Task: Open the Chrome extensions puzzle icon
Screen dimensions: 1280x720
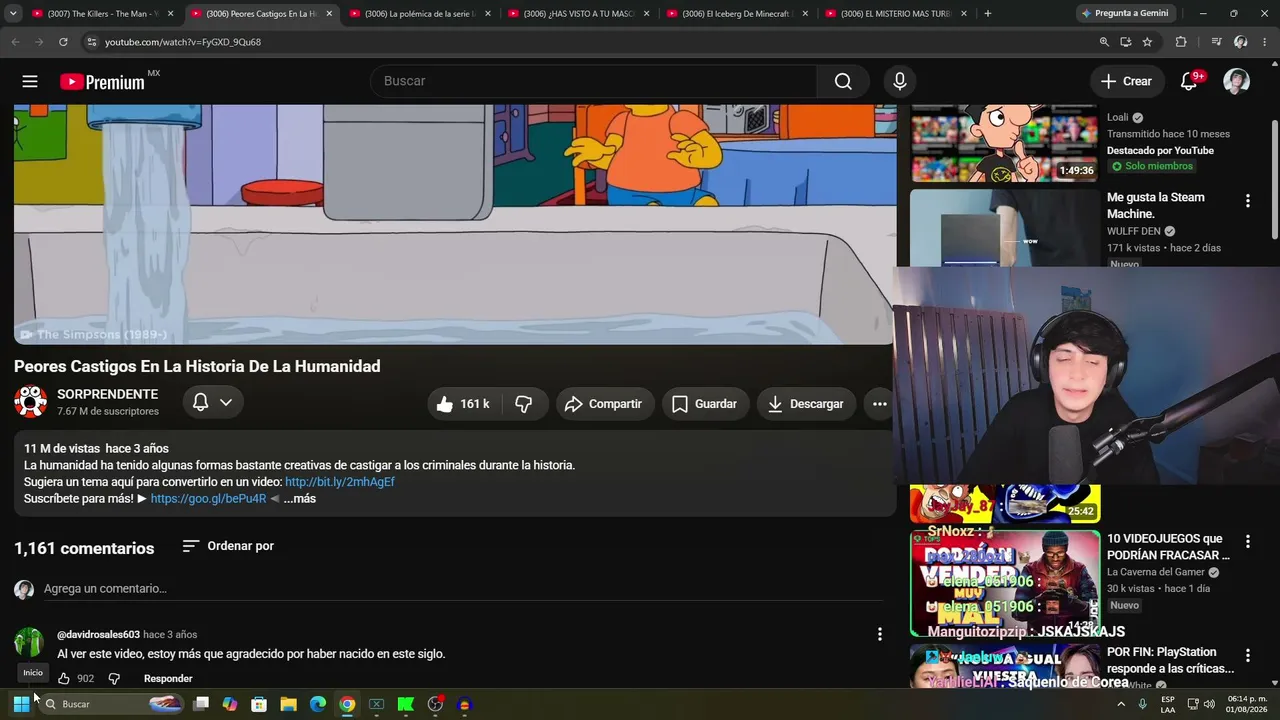Action: tap(1181, 42)
